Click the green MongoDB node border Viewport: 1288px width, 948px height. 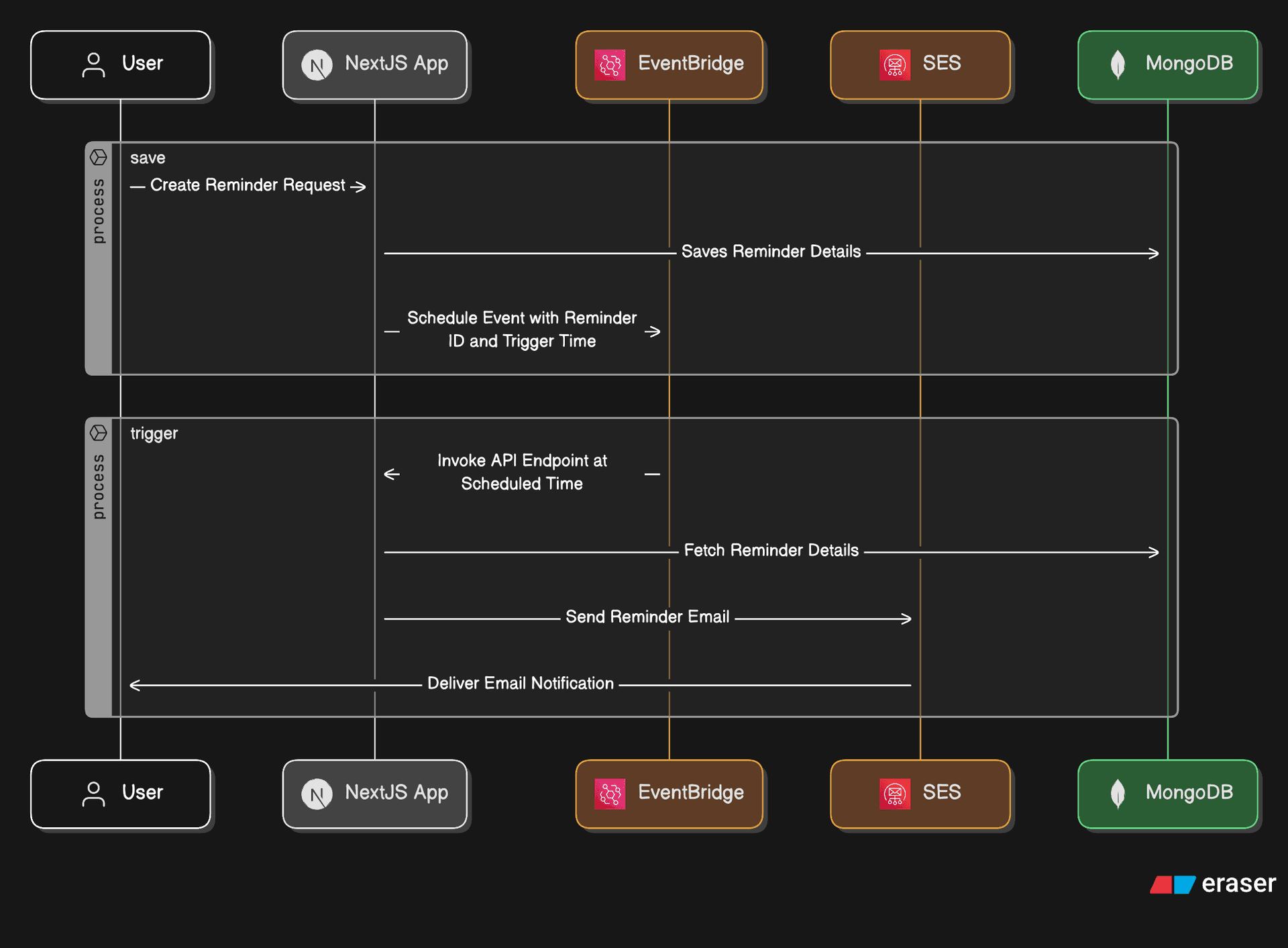1167,30
